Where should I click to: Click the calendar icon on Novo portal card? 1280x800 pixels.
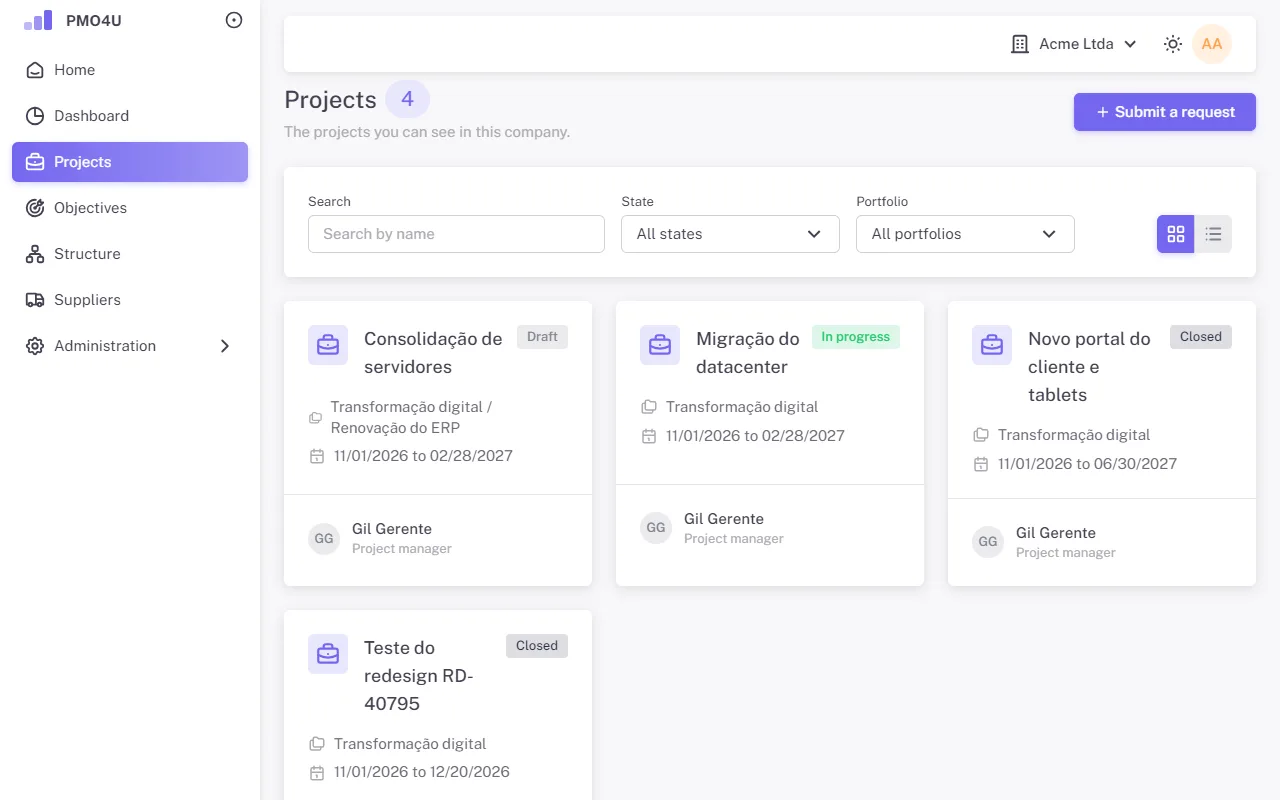tap(981, 464)
